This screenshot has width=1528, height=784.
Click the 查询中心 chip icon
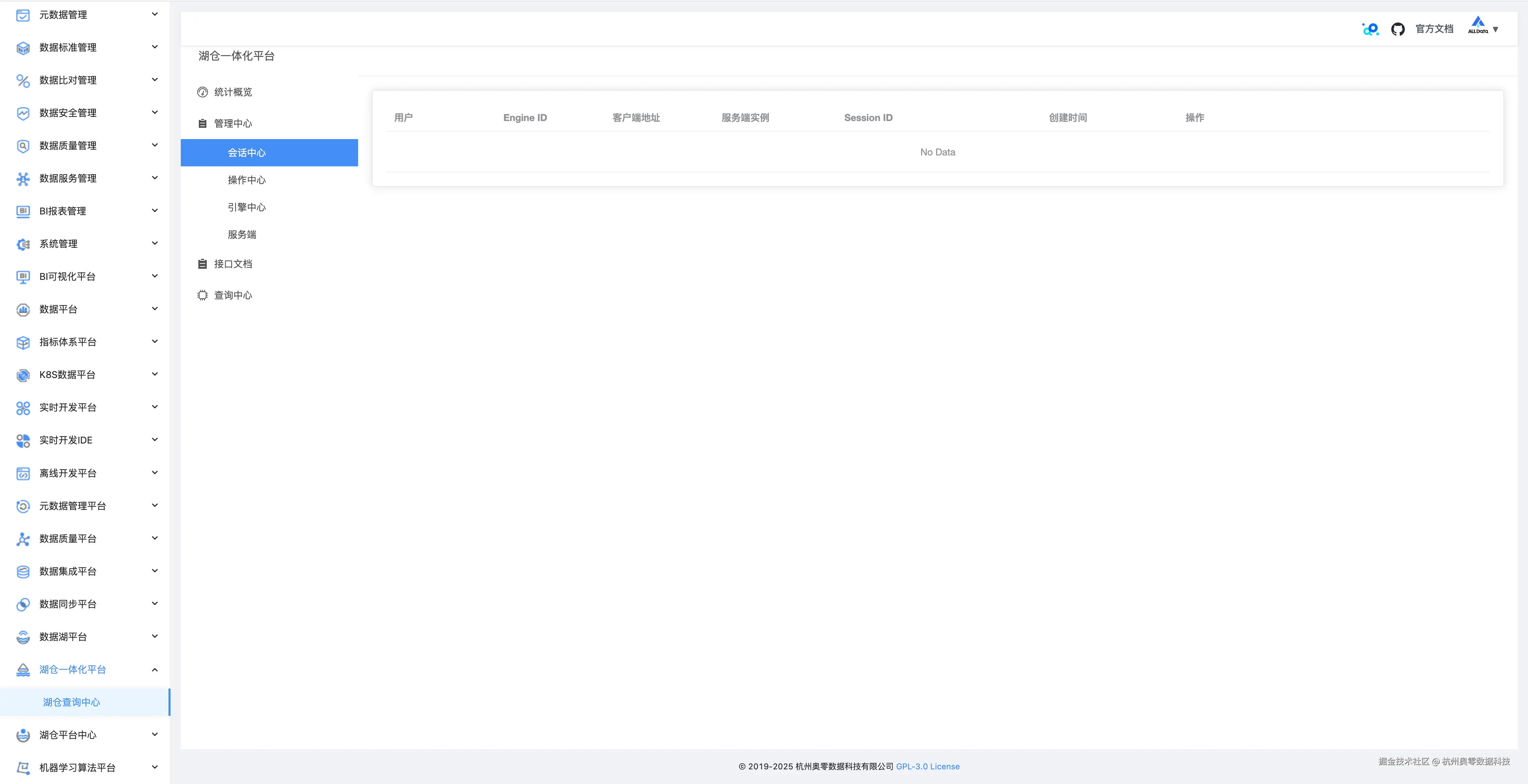[202, 295]
